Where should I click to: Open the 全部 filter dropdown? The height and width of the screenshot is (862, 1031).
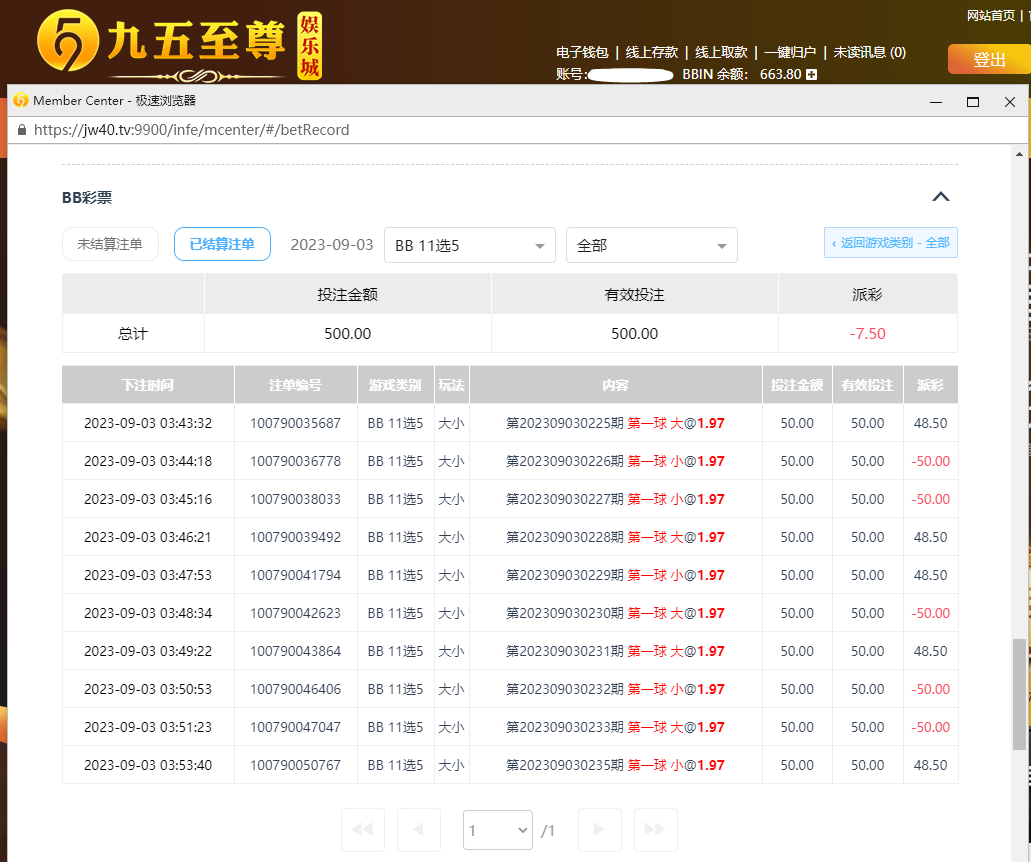(x=651, y=245)
